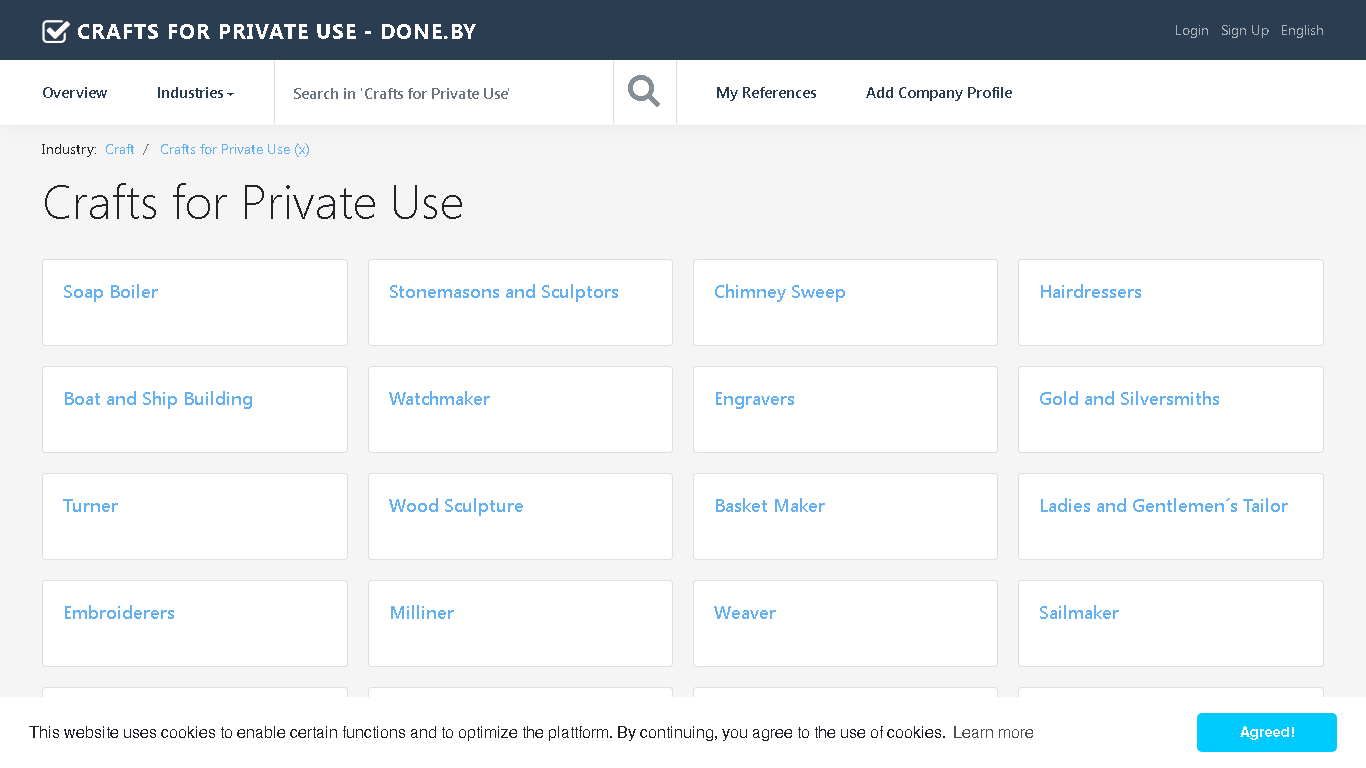Focus the 'Search in Crafts for Private Use' field

tap(444, 93)
